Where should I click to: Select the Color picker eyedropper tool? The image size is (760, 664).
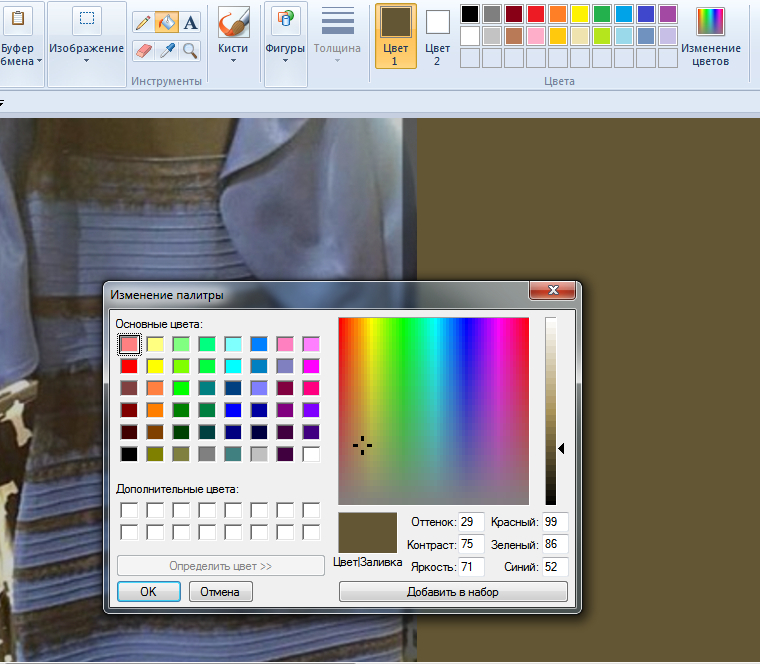click(x=167, y=50)
